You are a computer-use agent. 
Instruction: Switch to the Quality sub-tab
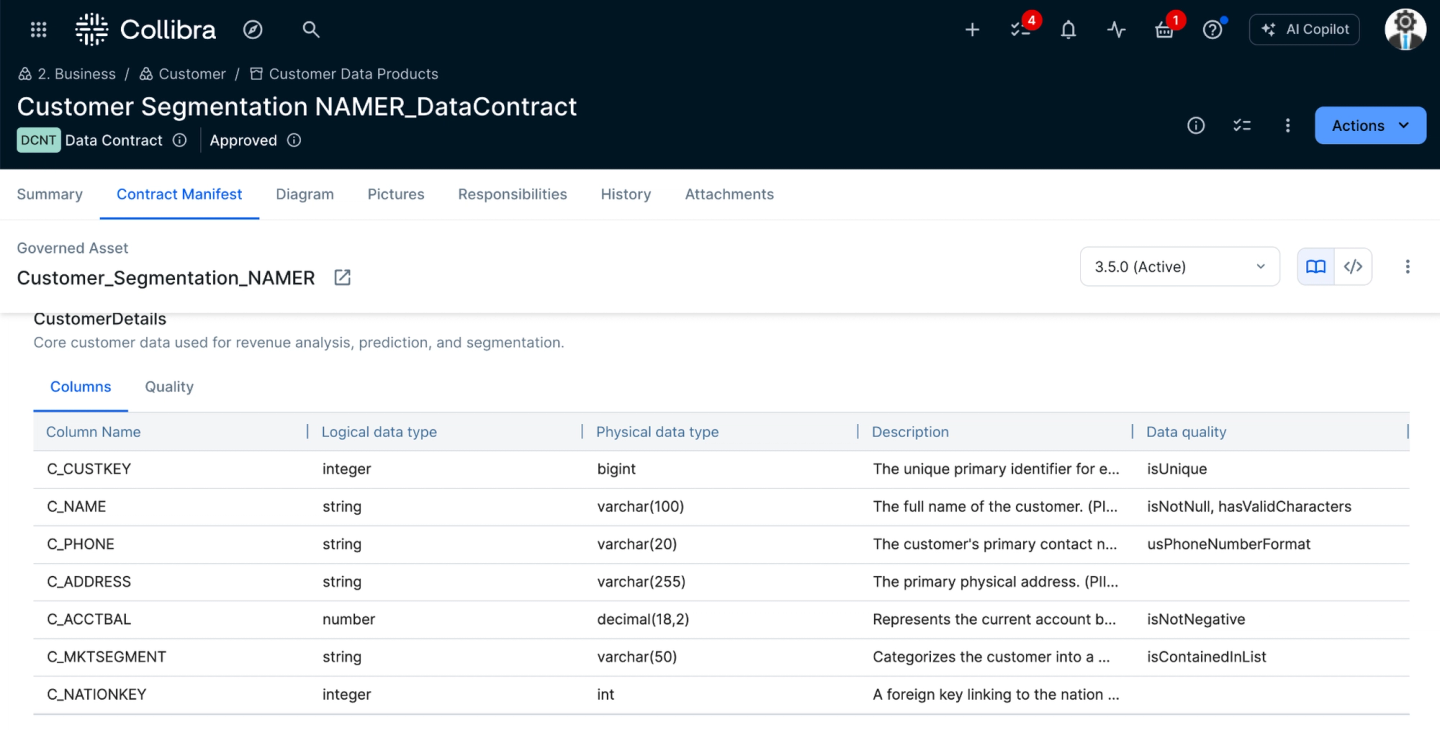[169, 387]
